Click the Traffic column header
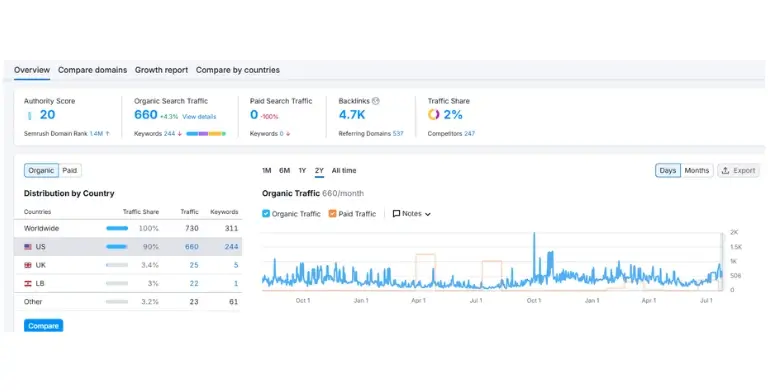This screenshot has height=392, width=768. point(190,212)
